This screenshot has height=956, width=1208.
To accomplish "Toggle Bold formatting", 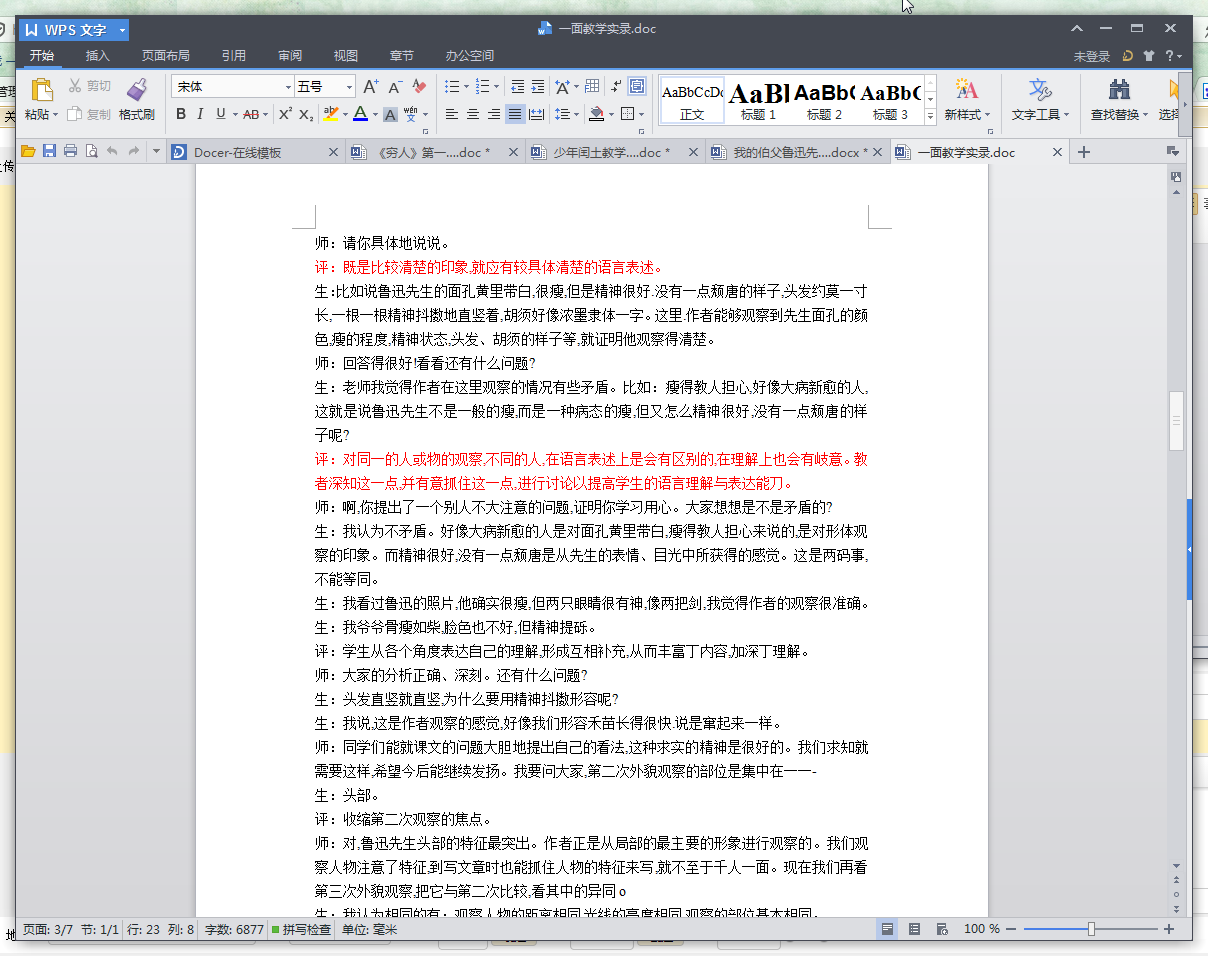I will pos(181,114).
